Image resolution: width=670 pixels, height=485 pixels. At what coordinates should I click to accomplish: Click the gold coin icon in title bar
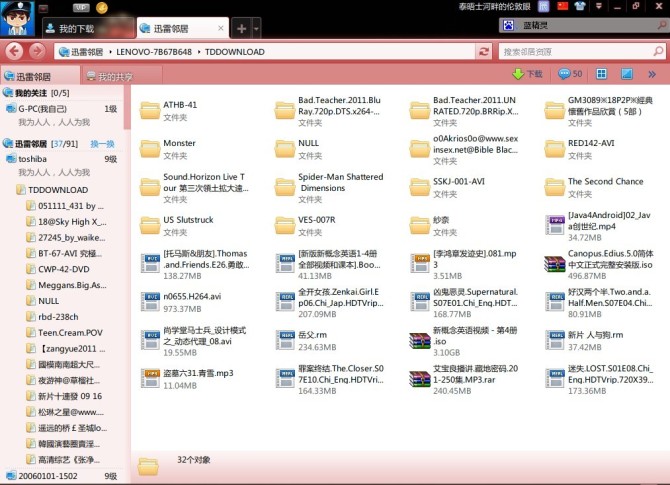click(x=102, y=7)
